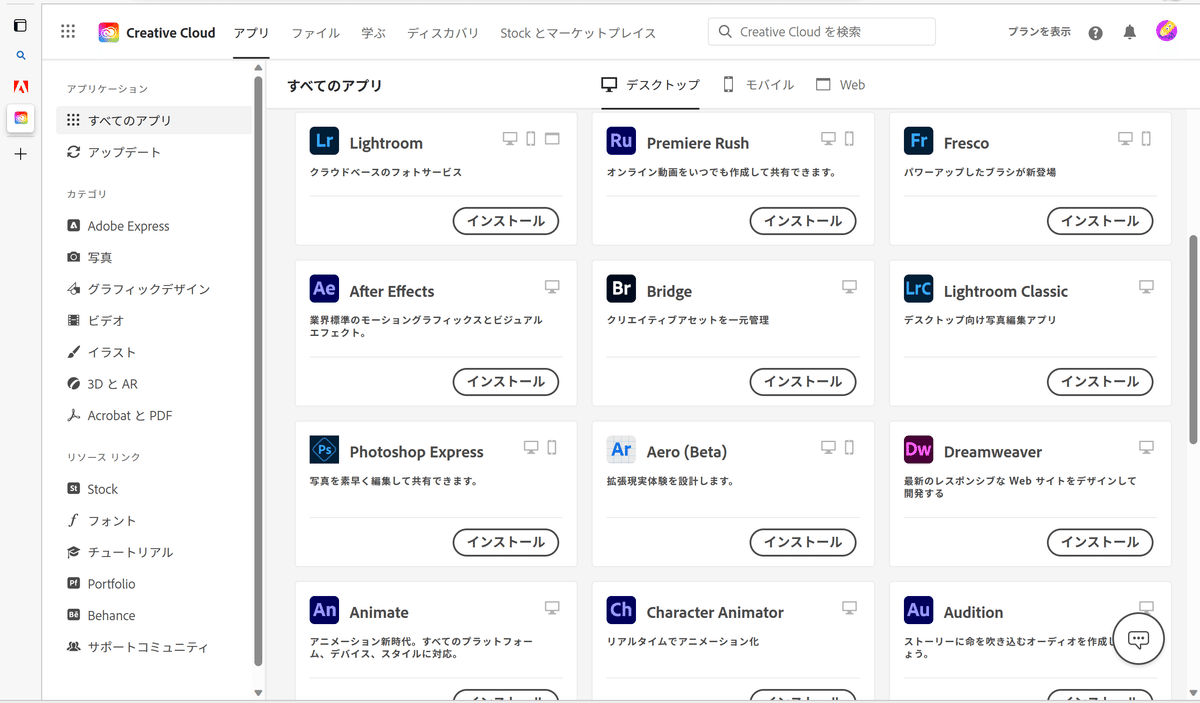Click the After Effects app icon
The height and width of the screenshot is (703, 1200).
[325, 289]
